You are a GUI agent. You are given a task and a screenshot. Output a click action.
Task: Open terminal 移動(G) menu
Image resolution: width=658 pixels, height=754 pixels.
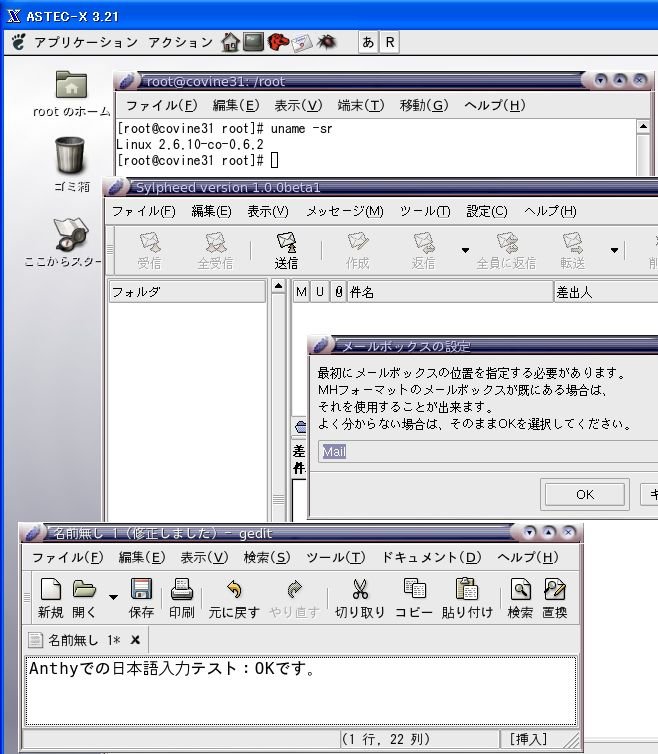[x=424, y=105]
